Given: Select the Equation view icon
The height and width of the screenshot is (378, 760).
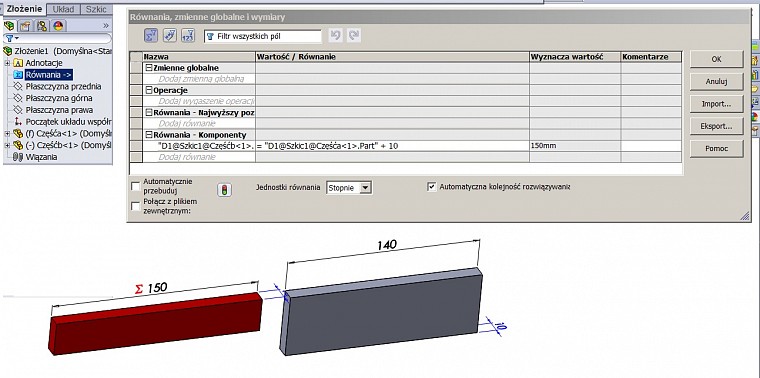Looking at the screenshot, I should click(x=151, y=35).
